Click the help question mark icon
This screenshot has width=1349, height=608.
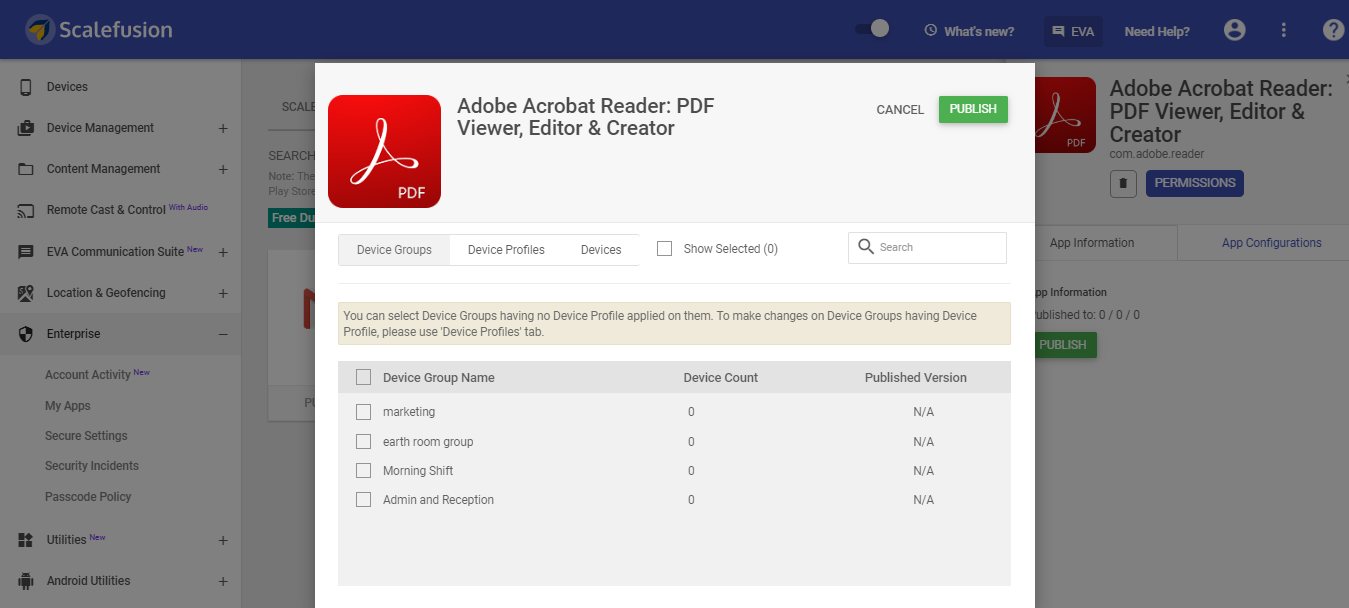[x=1333, y=30]
